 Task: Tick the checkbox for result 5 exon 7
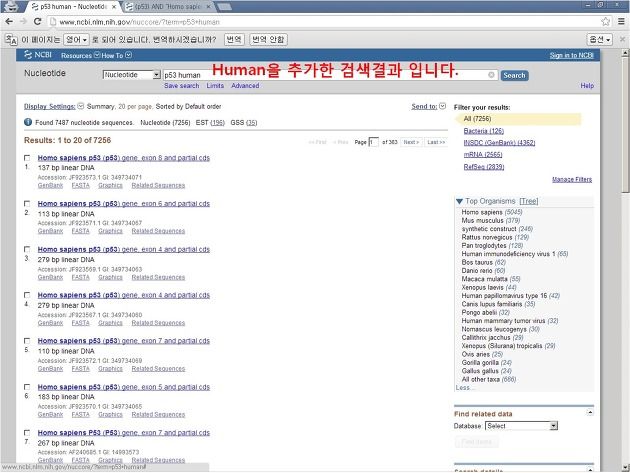click(x=27, y=341)
